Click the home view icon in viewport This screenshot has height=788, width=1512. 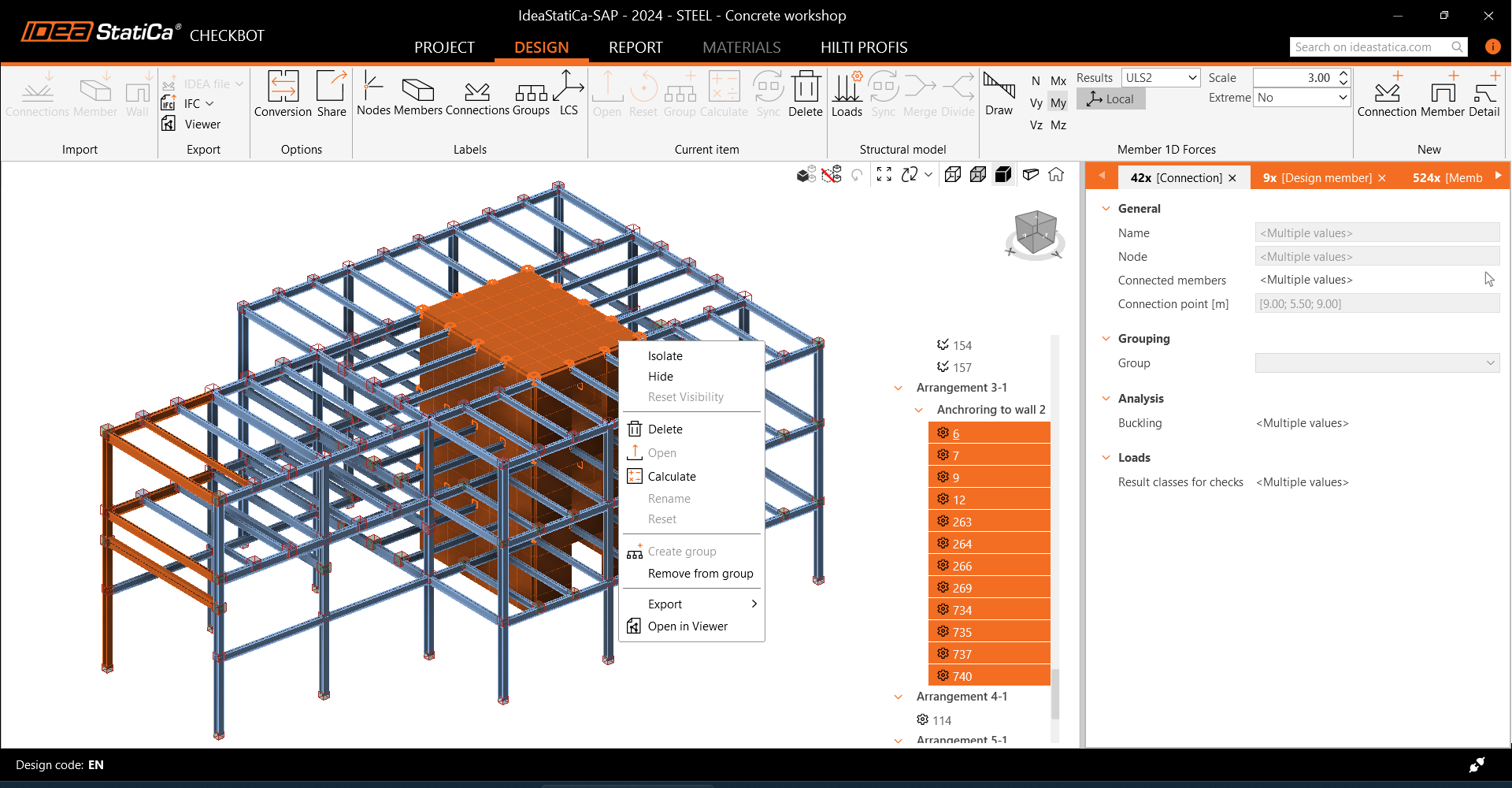point(1056,174)
